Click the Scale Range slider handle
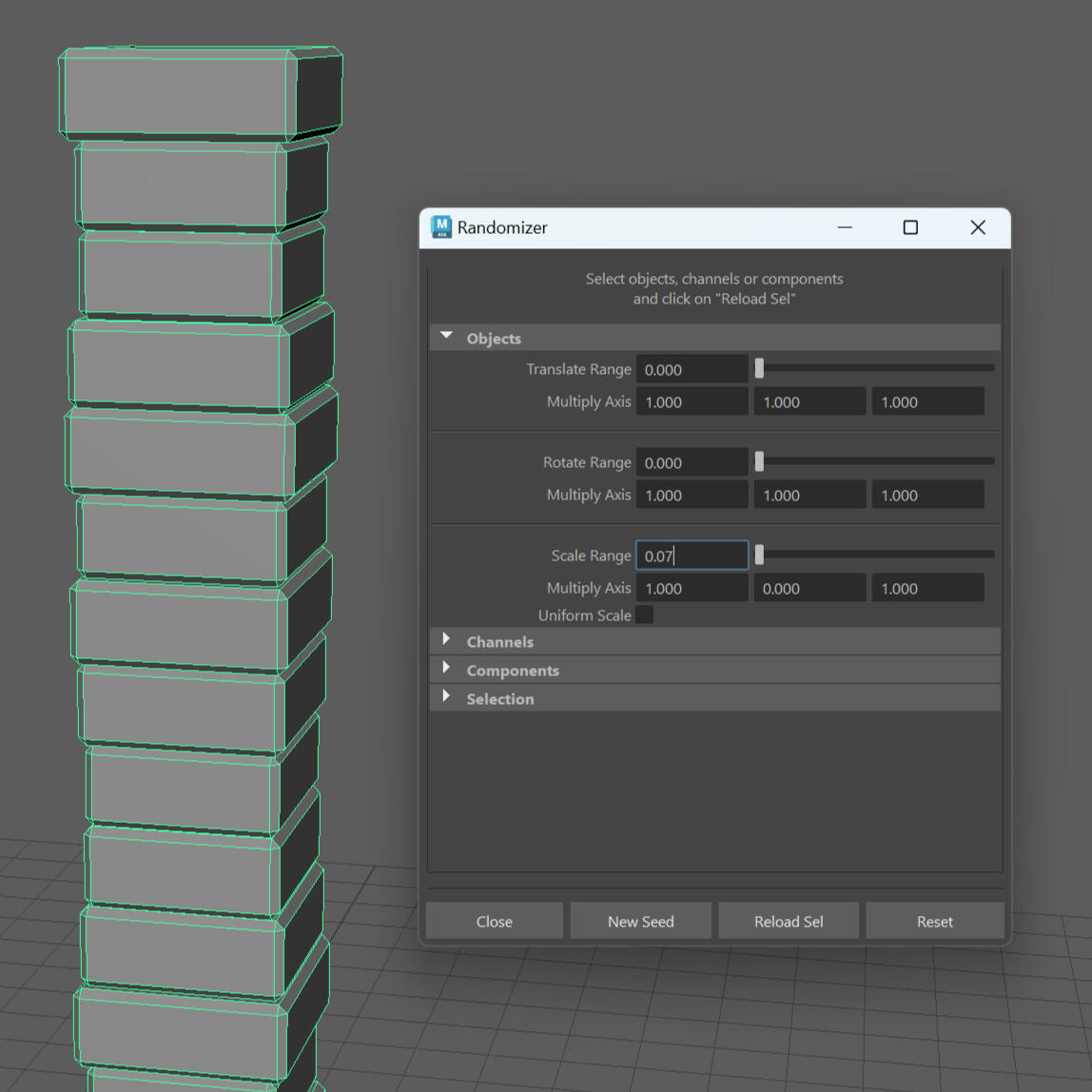Image resolution: width=1092 pixels, height=1092 pixels. [759, 555]
